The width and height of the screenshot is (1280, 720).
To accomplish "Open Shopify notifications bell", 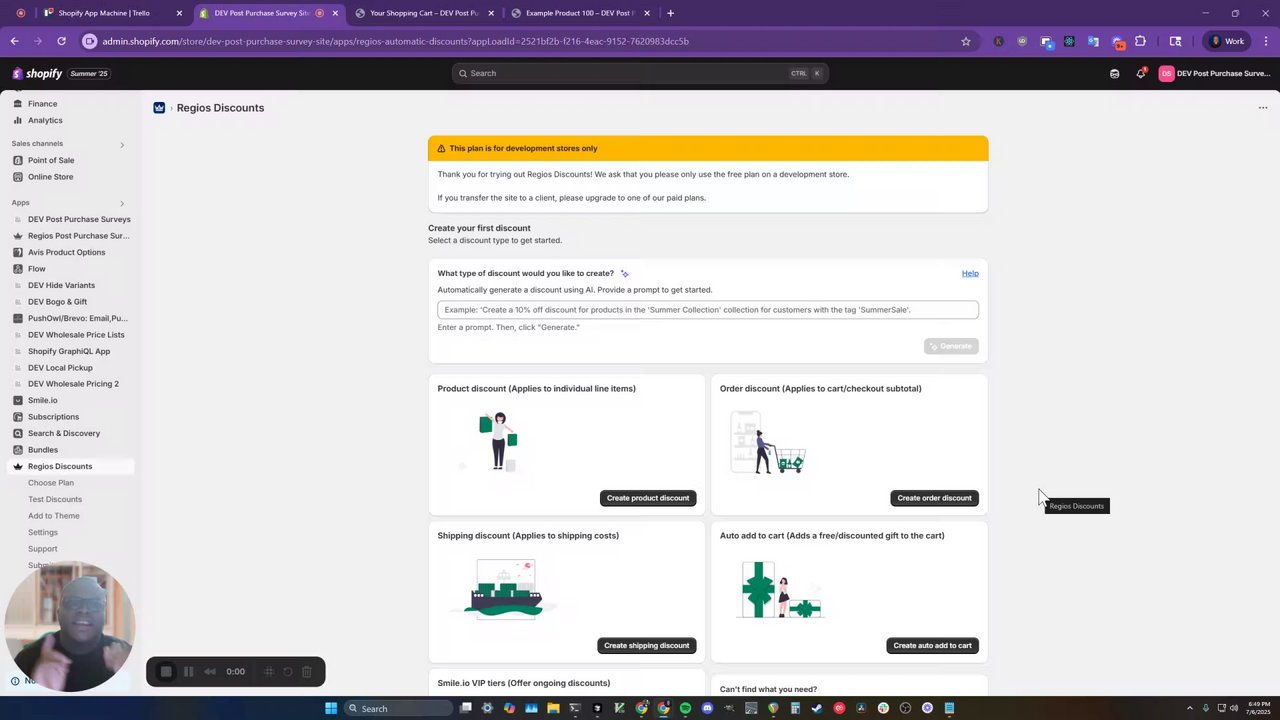I will (1140, 73).
